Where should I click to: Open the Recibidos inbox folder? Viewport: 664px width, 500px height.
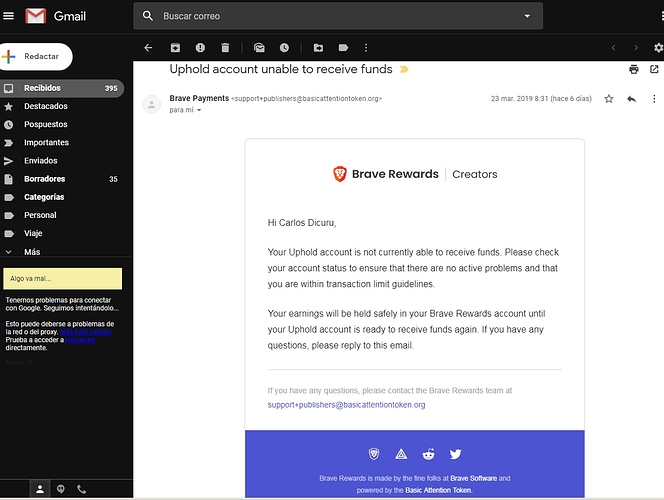61,88
